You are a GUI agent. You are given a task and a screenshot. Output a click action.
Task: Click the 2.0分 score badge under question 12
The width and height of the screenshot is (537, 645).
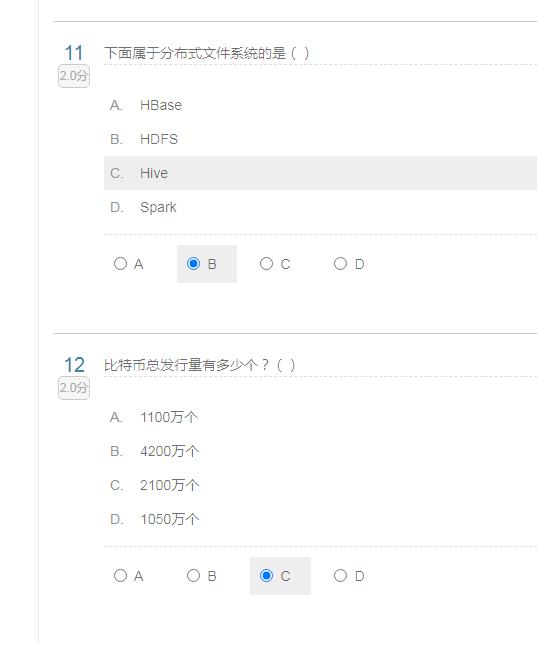tap(74, 387)
